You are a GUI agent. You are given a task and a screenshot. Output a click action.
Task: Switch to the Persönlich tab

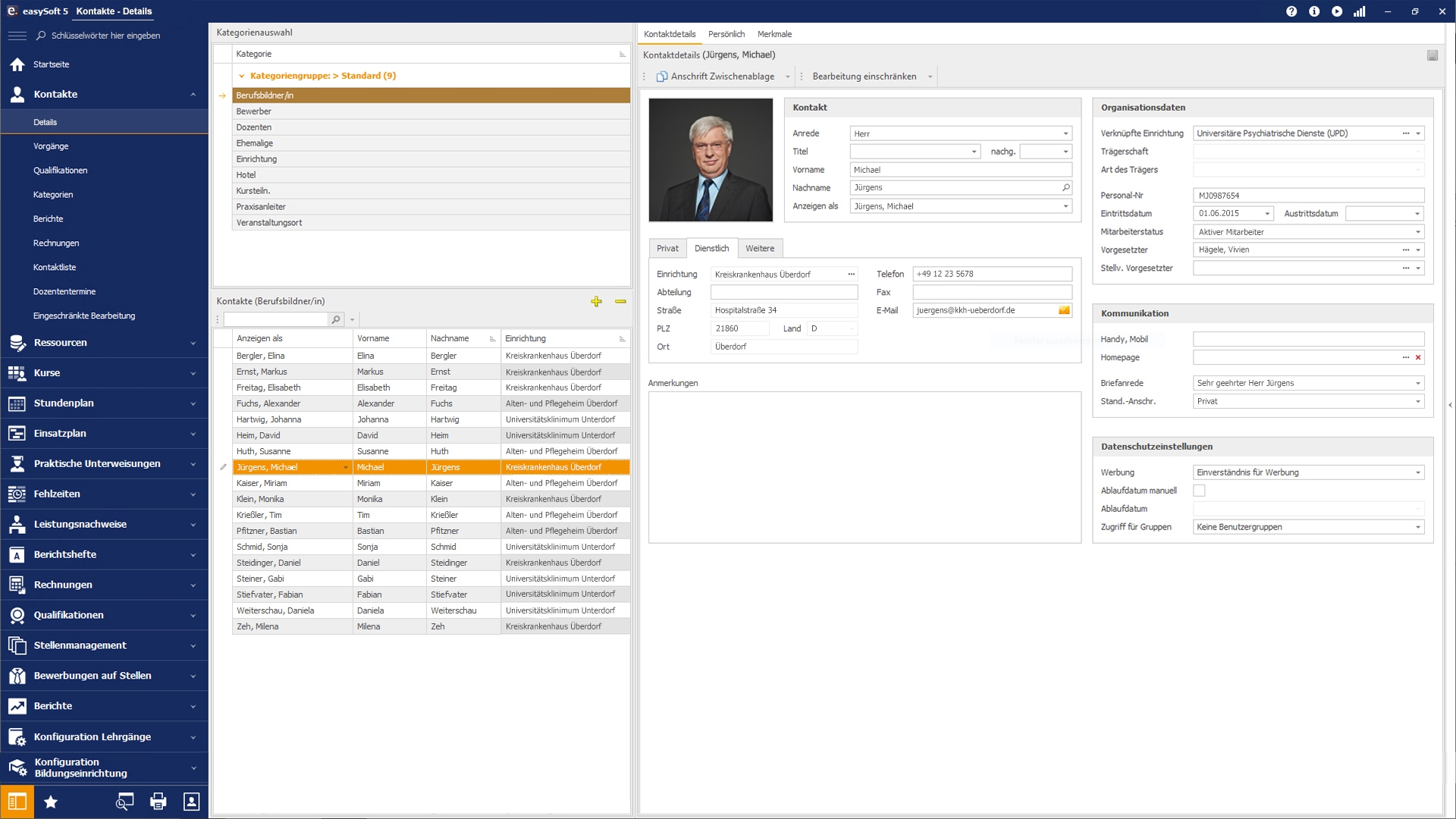point(726,34)
